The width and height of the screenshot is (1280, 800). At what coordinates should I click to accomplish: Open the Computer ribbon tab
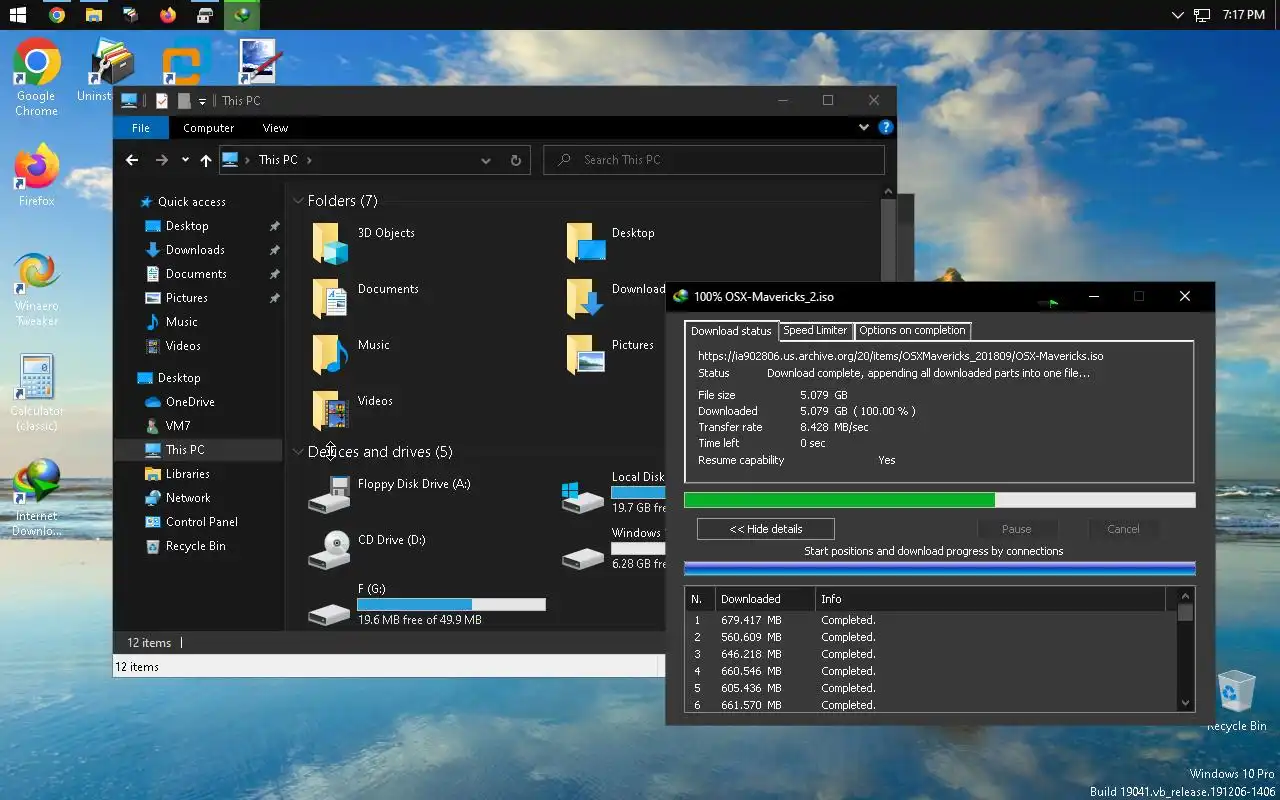point(208,128)
